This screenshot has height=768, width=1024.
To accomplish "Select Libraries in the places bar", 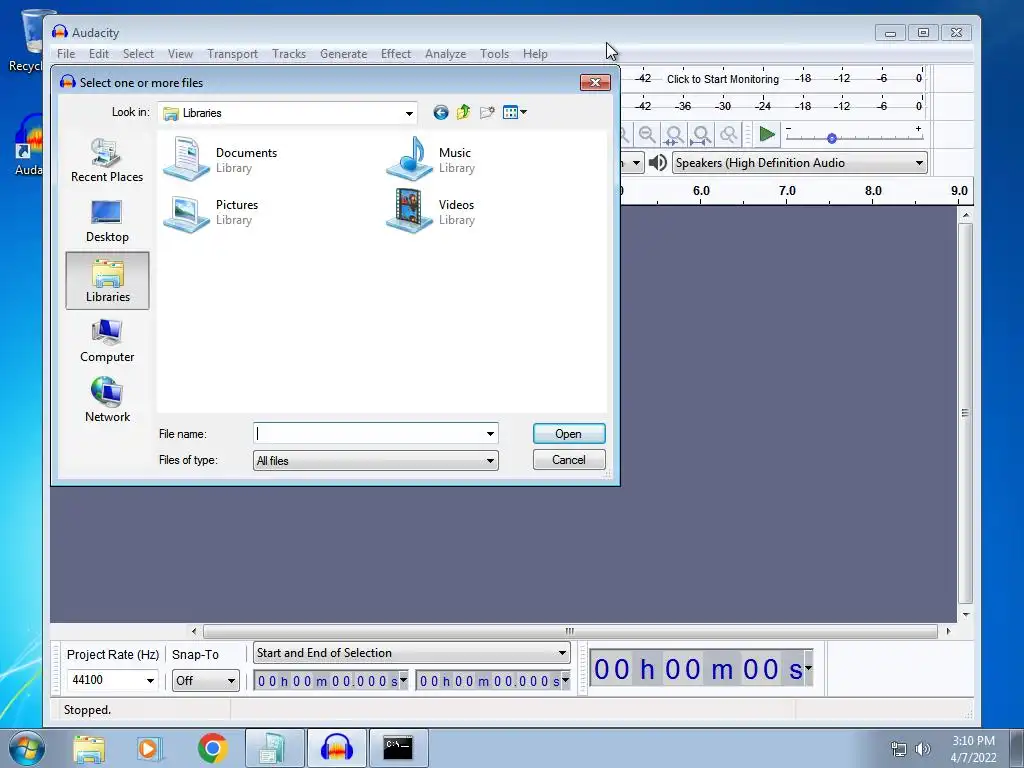I will coord(107,281).
